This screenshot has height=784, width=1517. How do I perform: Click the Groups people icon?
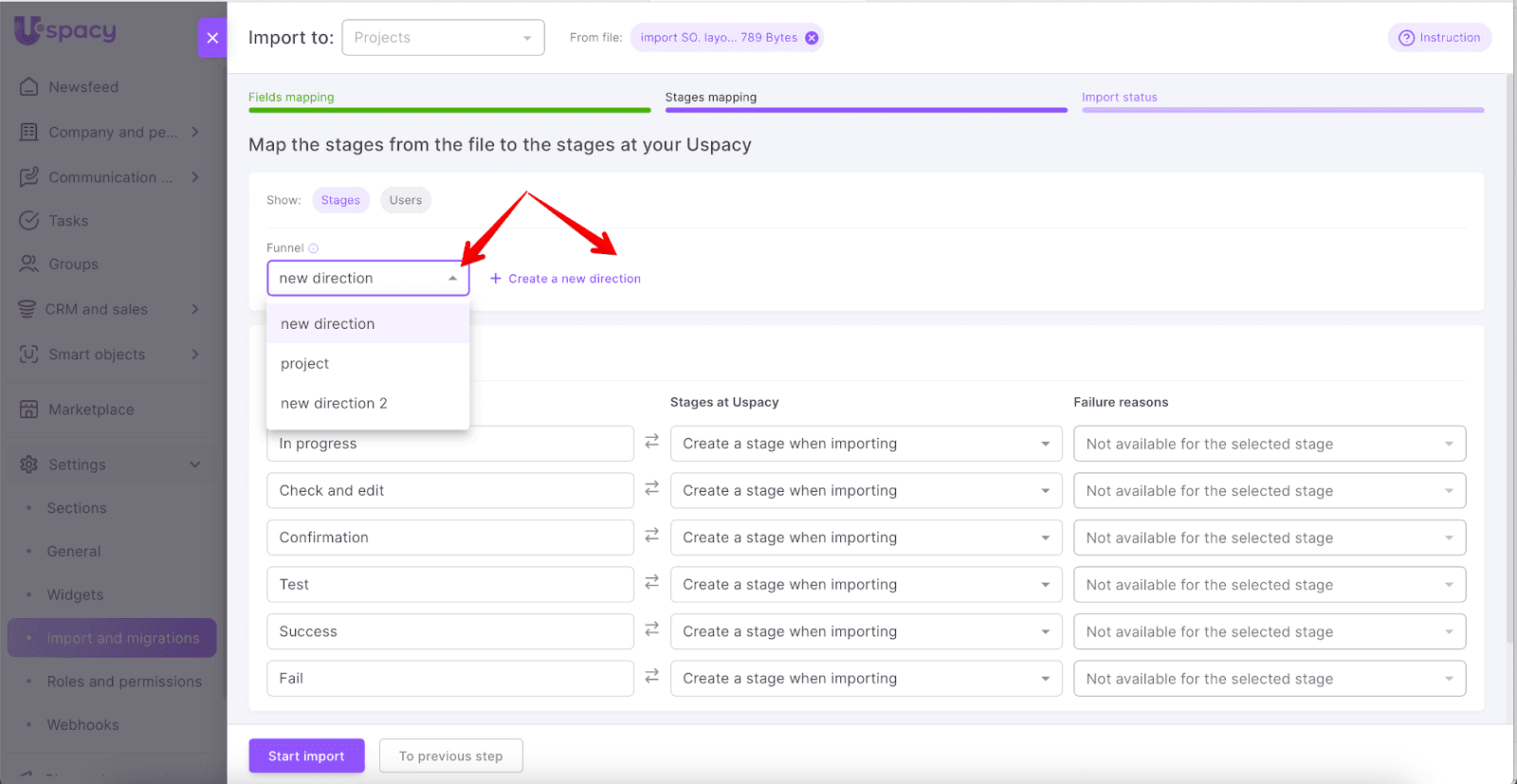(x=29, y=264)
